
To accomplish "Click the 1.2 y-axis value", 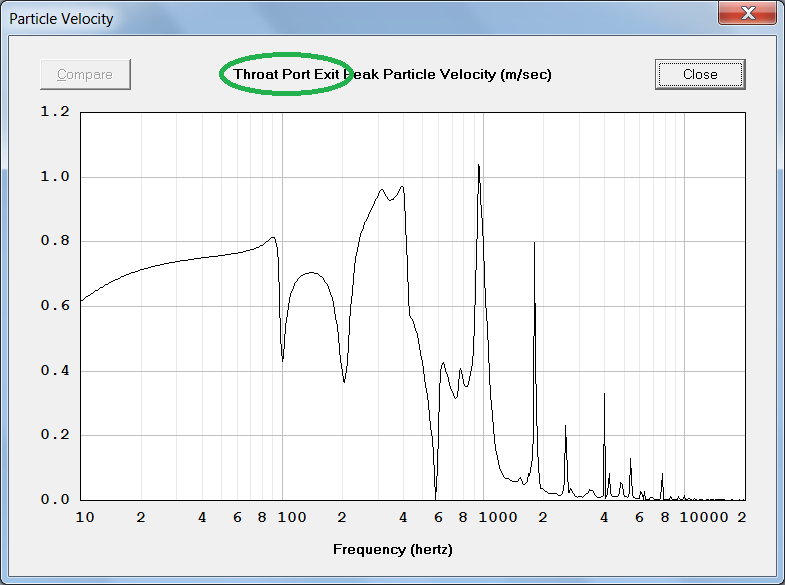I will click(55, 112).
